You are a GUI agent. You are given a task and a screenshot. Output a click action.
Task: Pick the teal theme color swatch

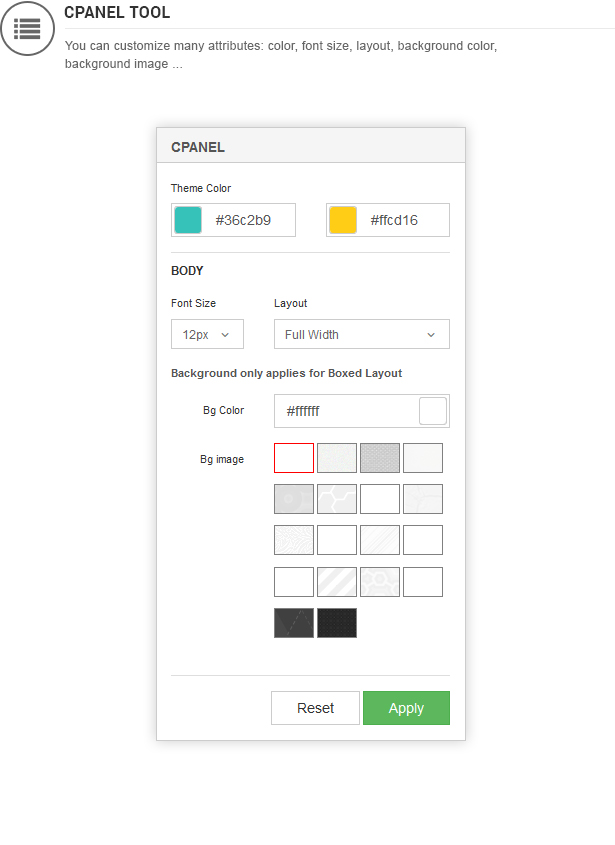(x=188, y=220)
